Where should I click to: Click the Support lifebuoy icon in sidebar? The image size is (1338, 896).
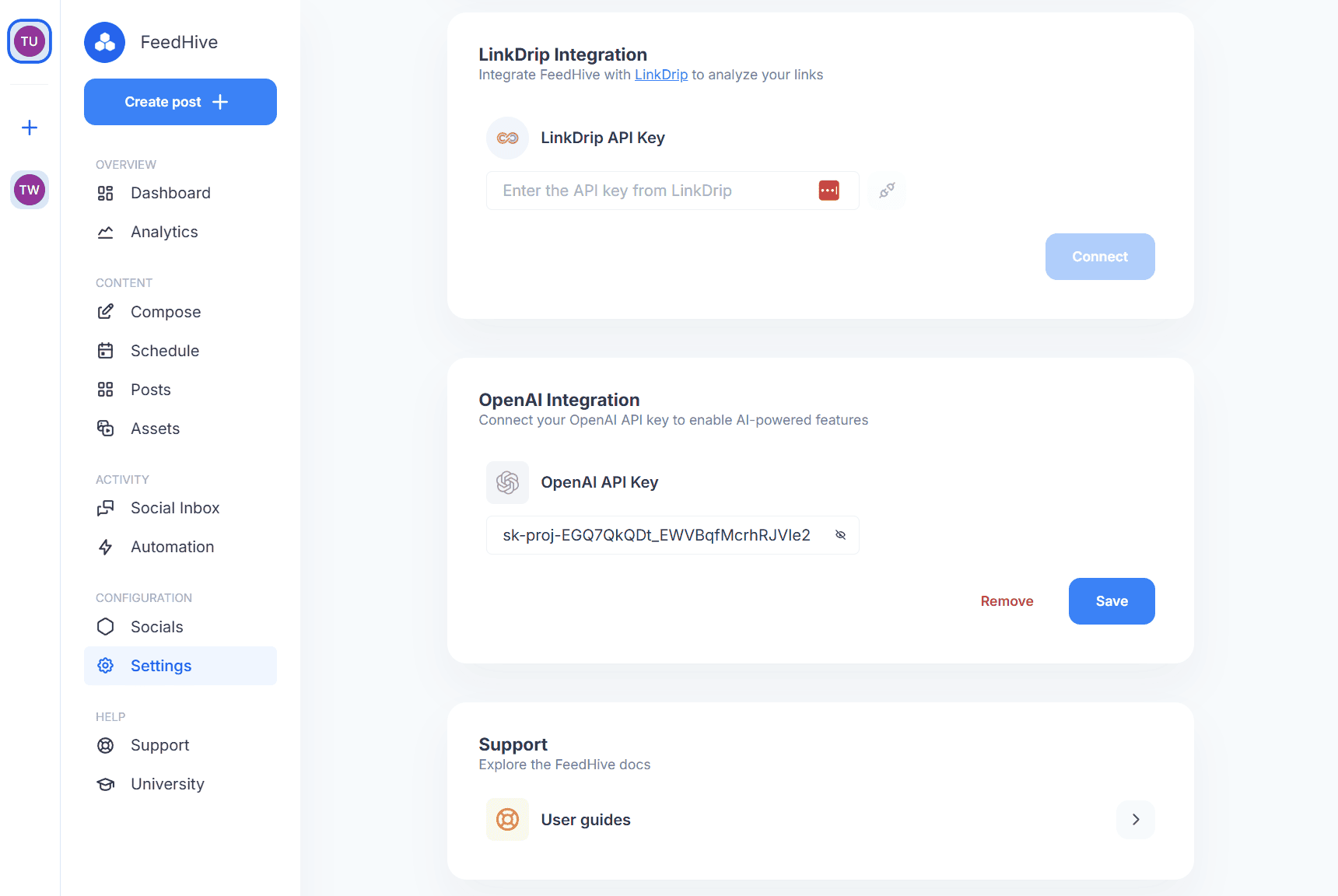[x=106, y=745]
